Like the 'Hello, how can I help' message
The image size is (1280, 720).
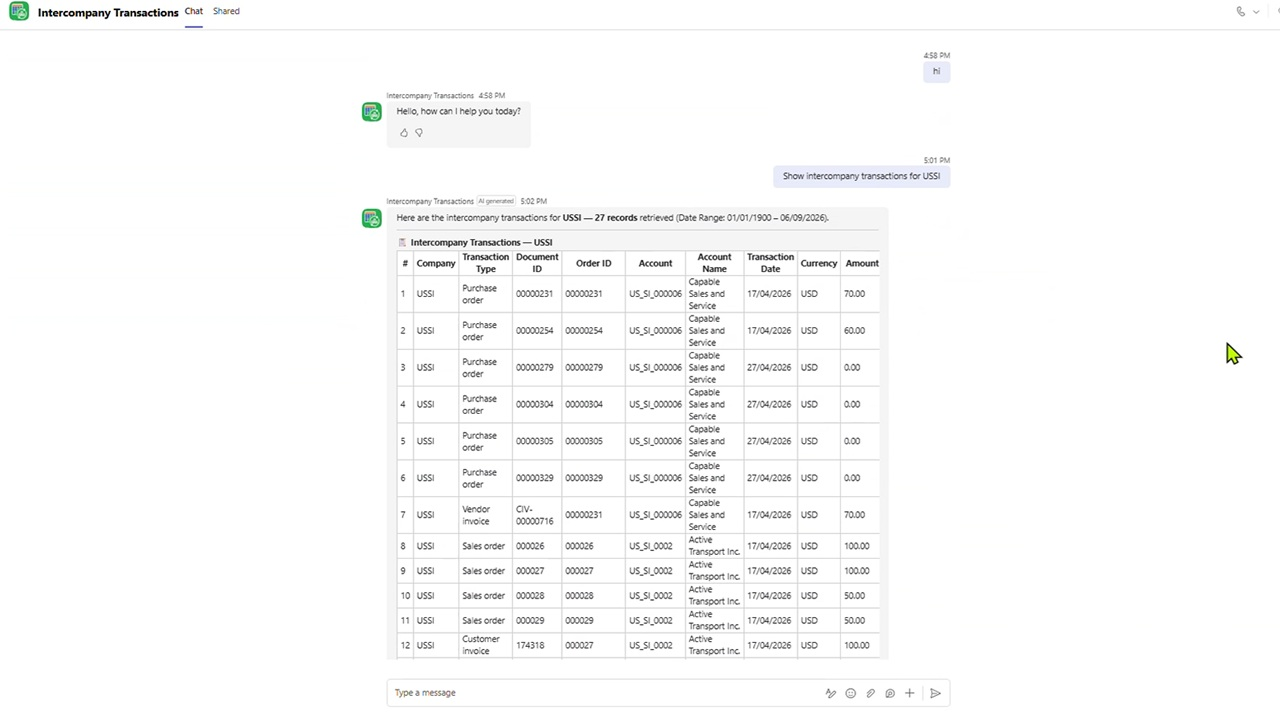coord(404,132)
